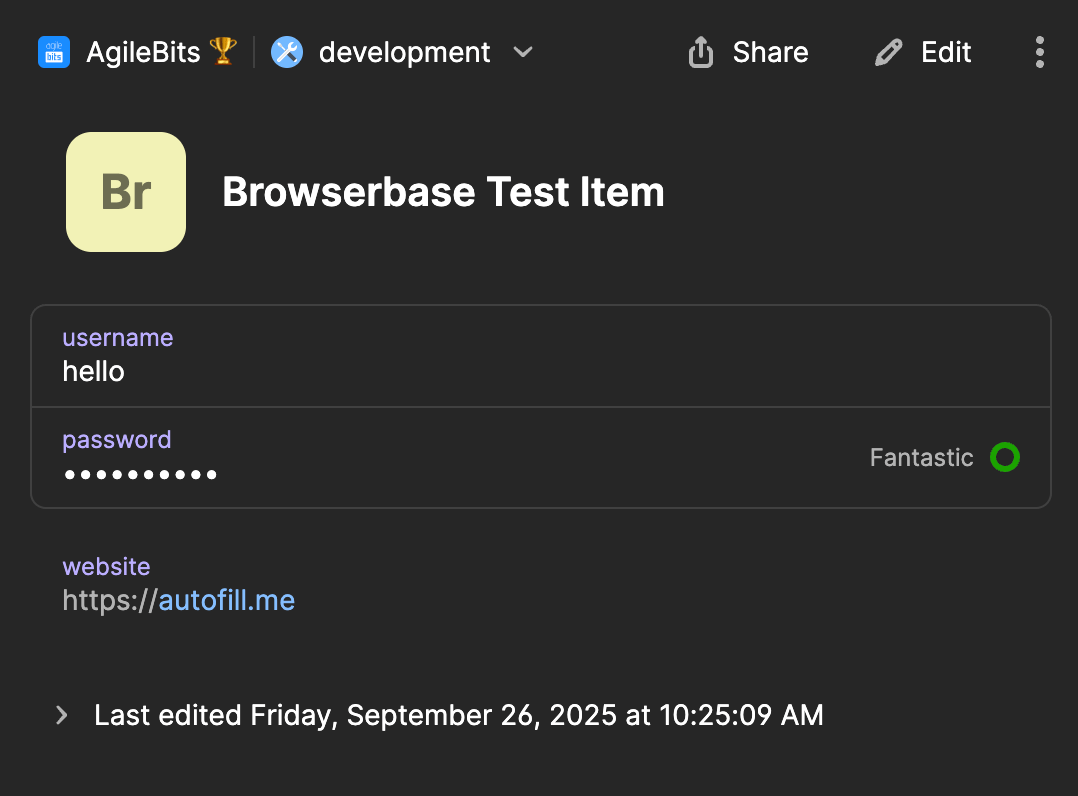Expand the Last edited history chevron
This screenshot has height=796, width=1078.
click(x=62, y=715)
